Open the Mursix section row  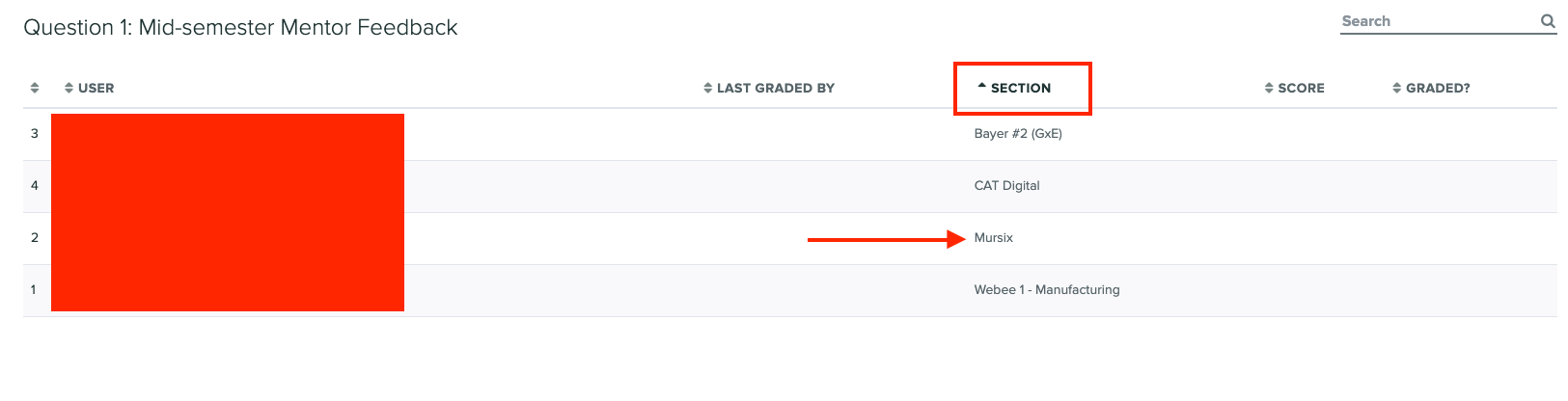994,238
